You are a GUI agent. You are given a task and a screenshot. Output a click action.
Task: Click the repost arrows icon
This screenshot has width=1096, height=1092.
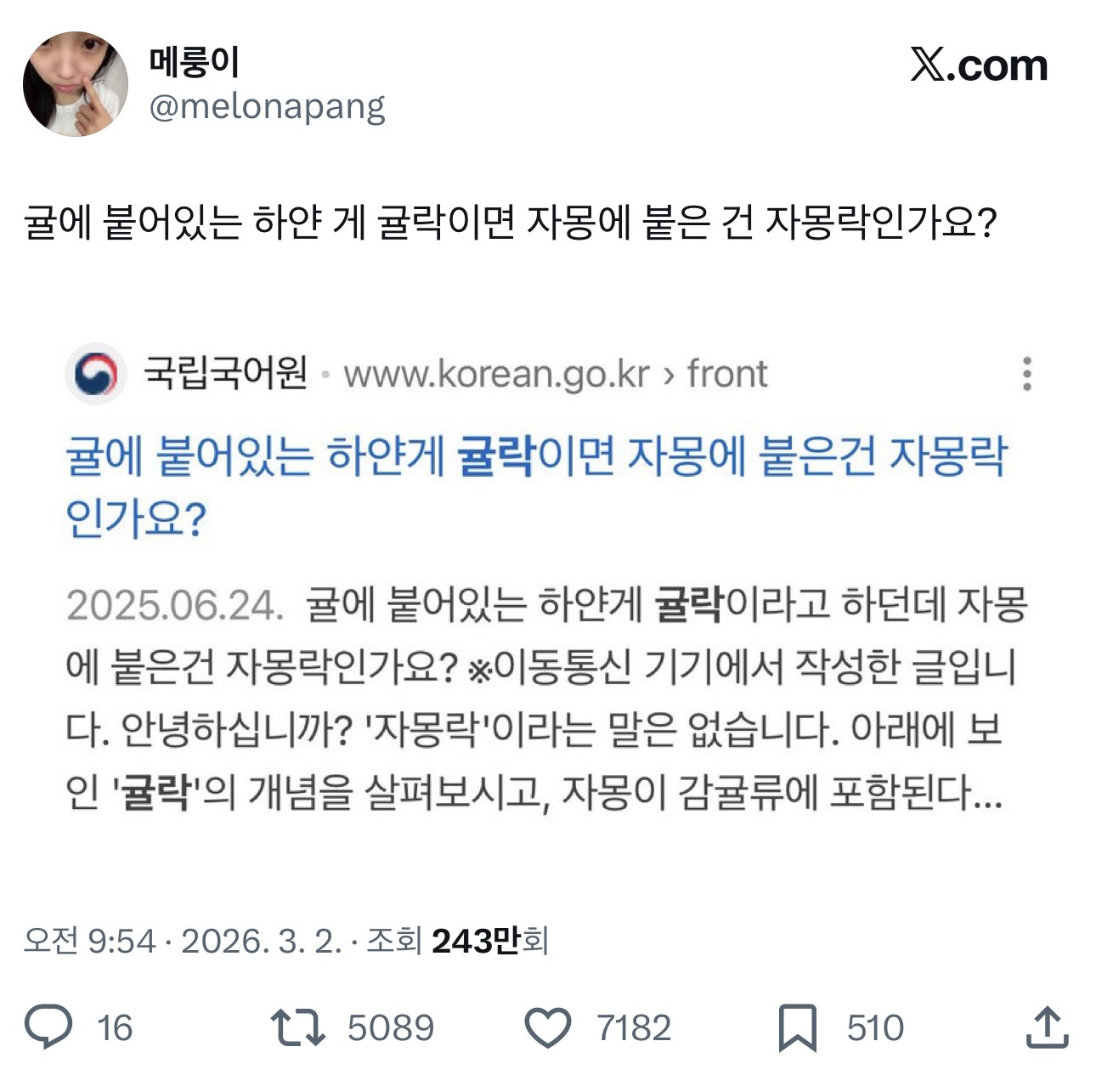click(297, 1027)
